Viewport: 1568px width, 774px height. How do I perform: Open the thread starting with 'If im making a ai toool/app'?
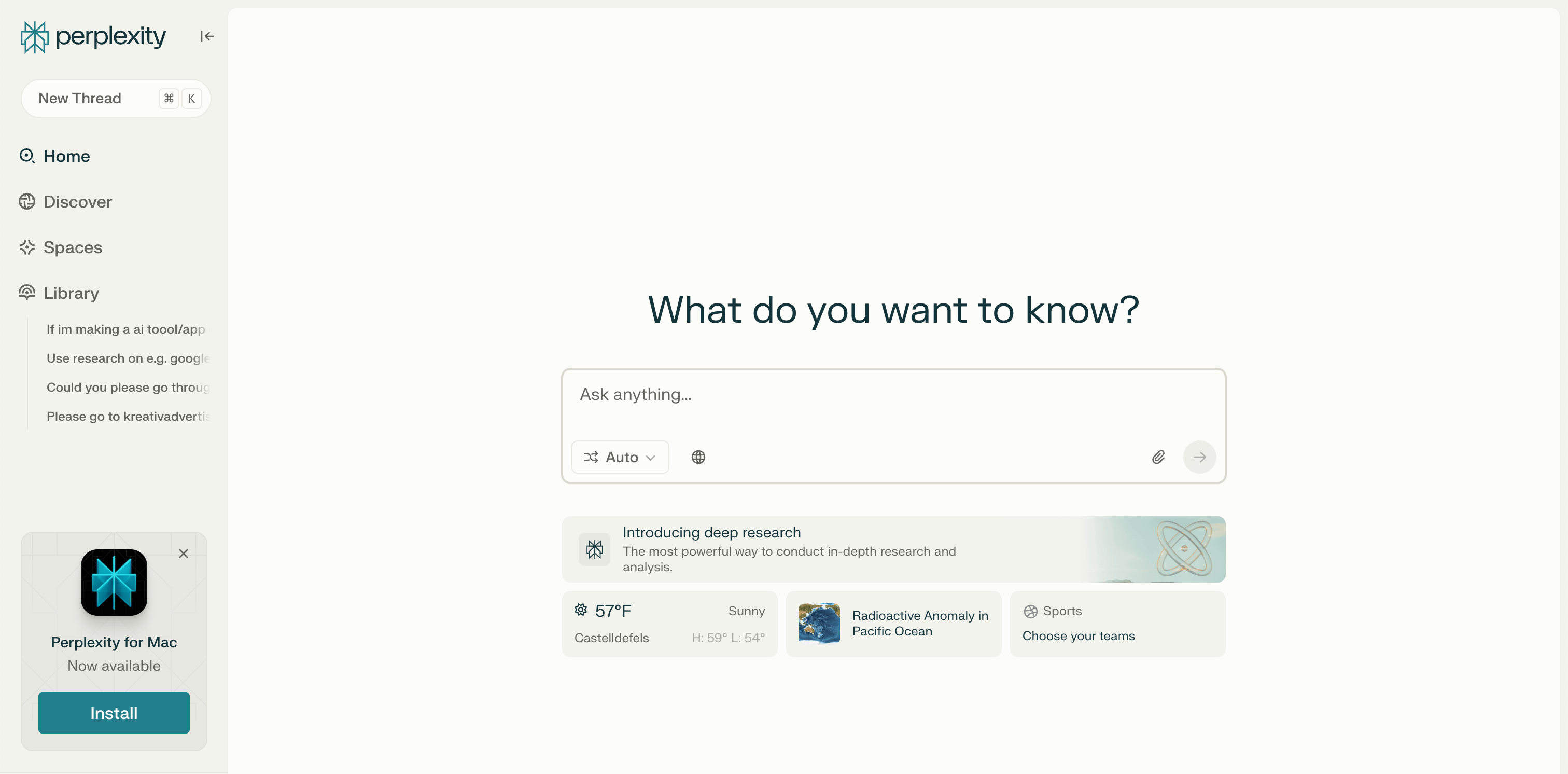click(126, 329)
